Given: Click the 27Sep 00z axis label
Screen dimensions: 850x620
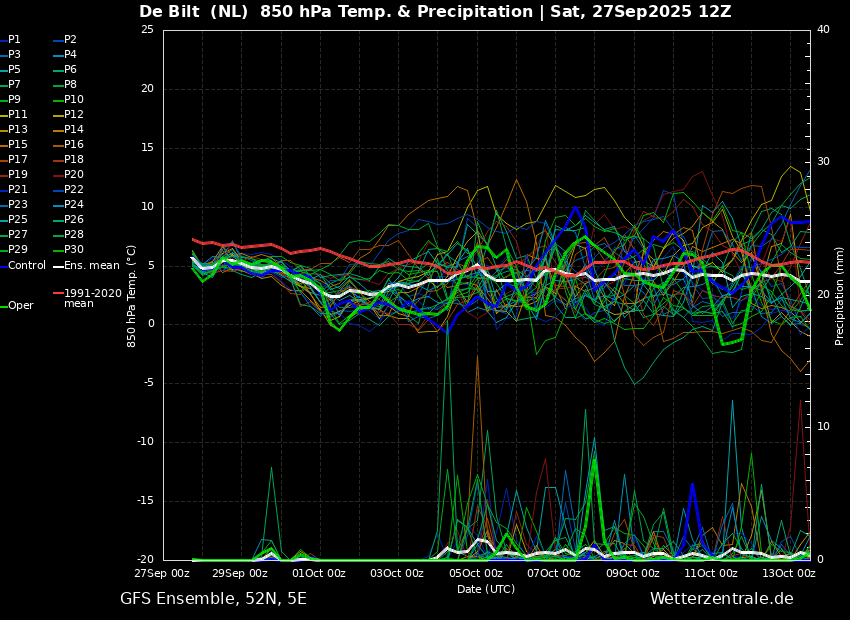Looking at the screenshot, I should point(163,573).
